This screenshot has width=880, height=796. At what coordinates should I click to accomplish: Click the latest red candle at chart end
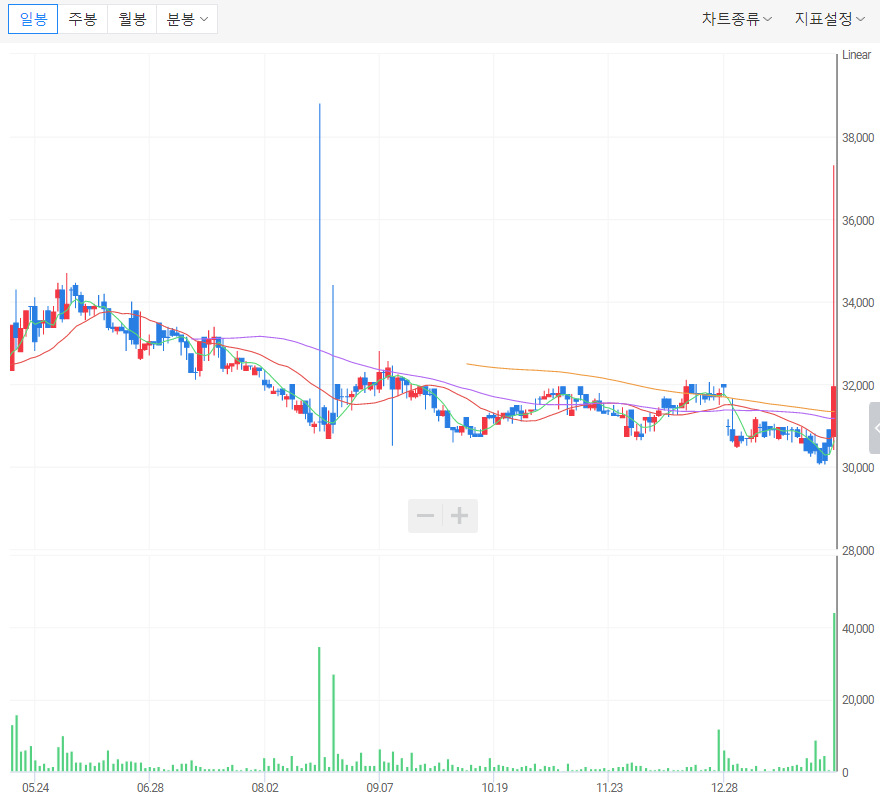tap(834, 411)
